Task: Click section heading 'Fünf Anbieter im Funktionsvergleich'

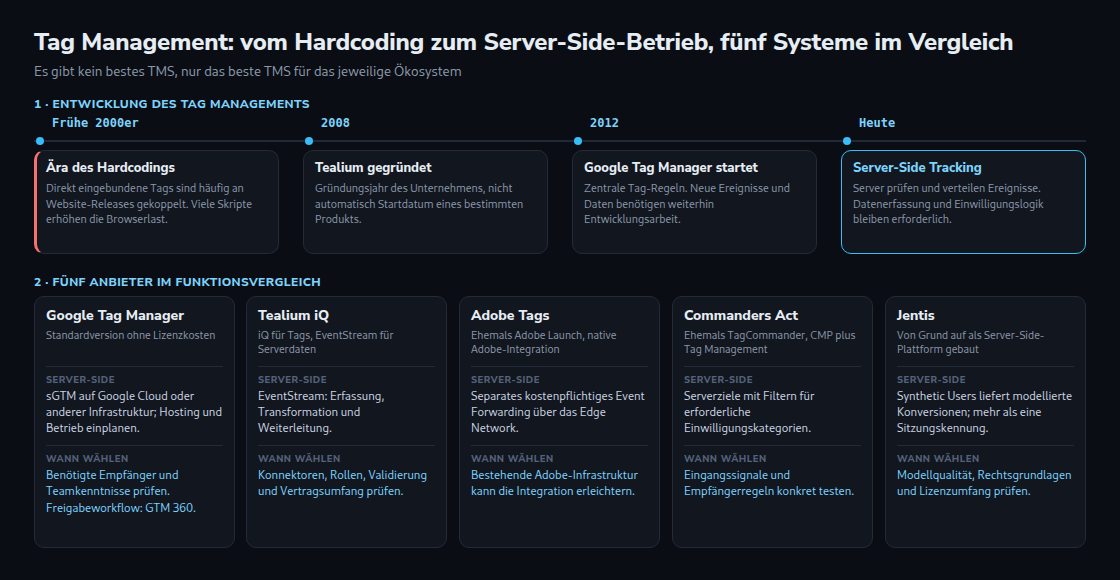Action: [x=177, y=282]
